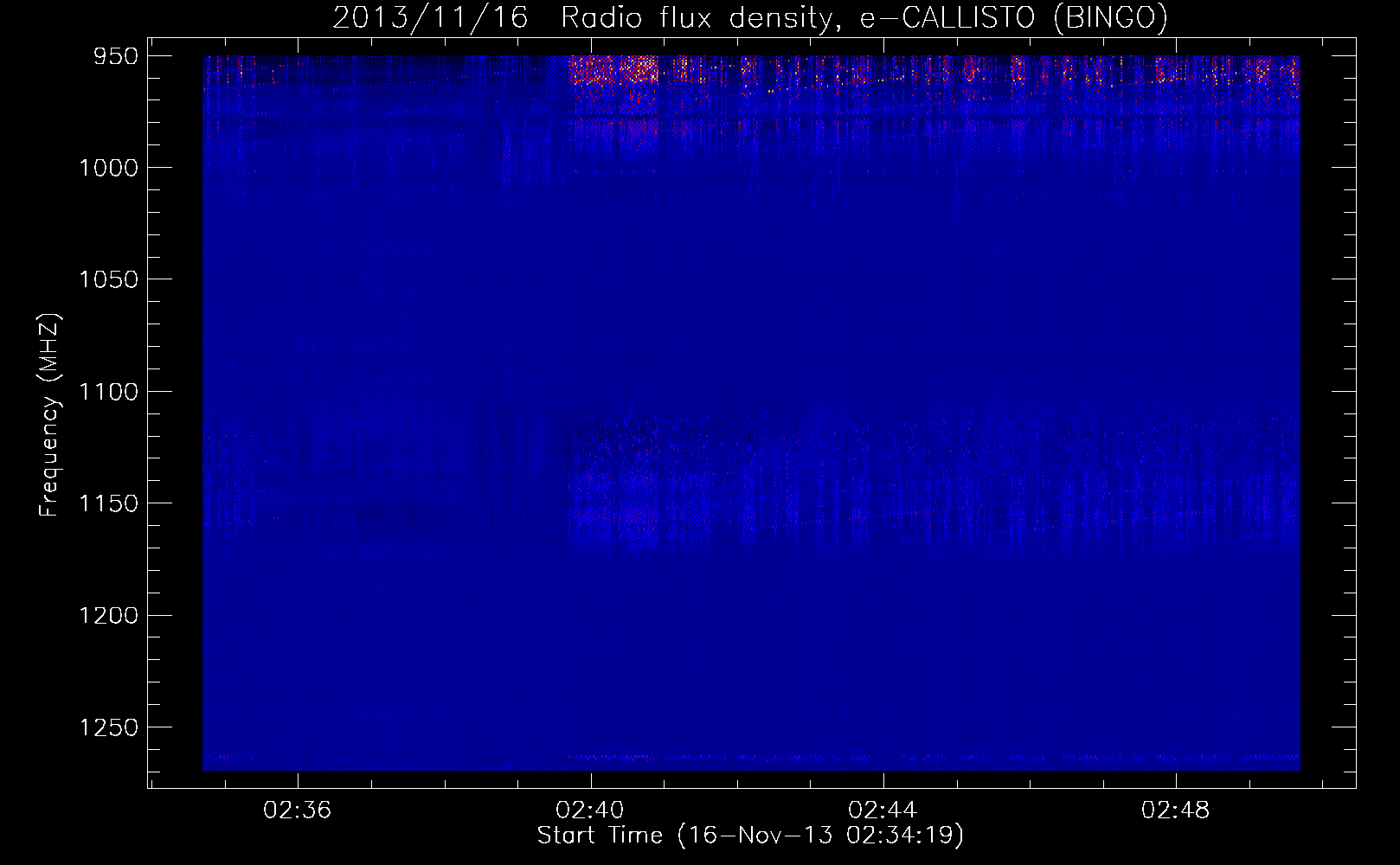
Task: Click the "Start Time (16-Nov-13 02:34:19)" label
Action: (x=750, y=836)
